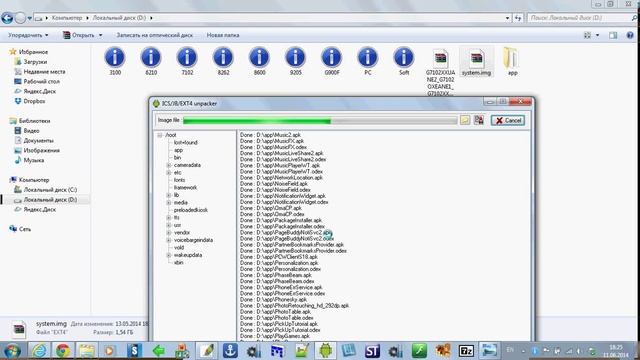Expand the etc tree node
The width and height of the screenshot is (640, 360).
[169, 173]
